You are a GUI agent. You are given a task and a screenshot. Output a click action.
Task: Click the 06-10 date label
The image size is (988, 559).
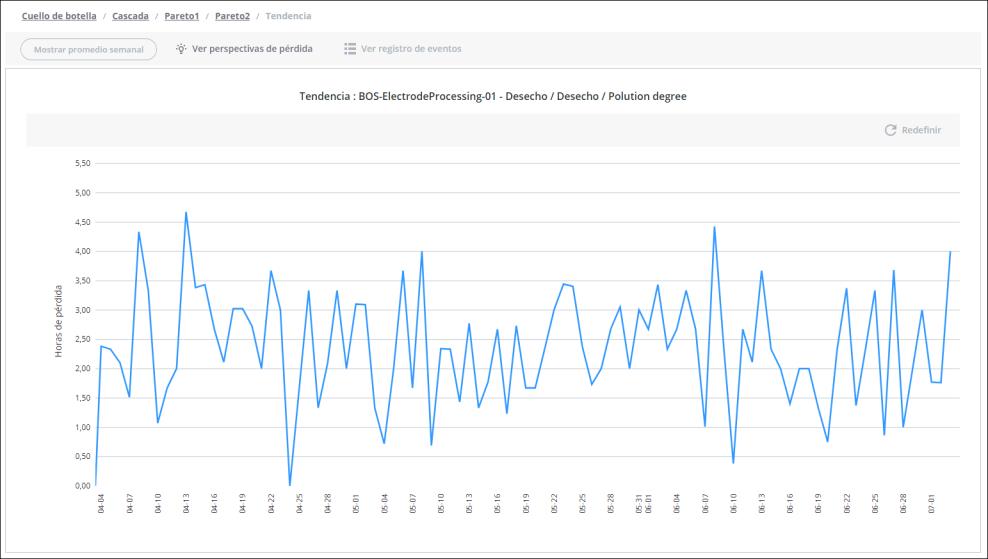tap(733, 504)
